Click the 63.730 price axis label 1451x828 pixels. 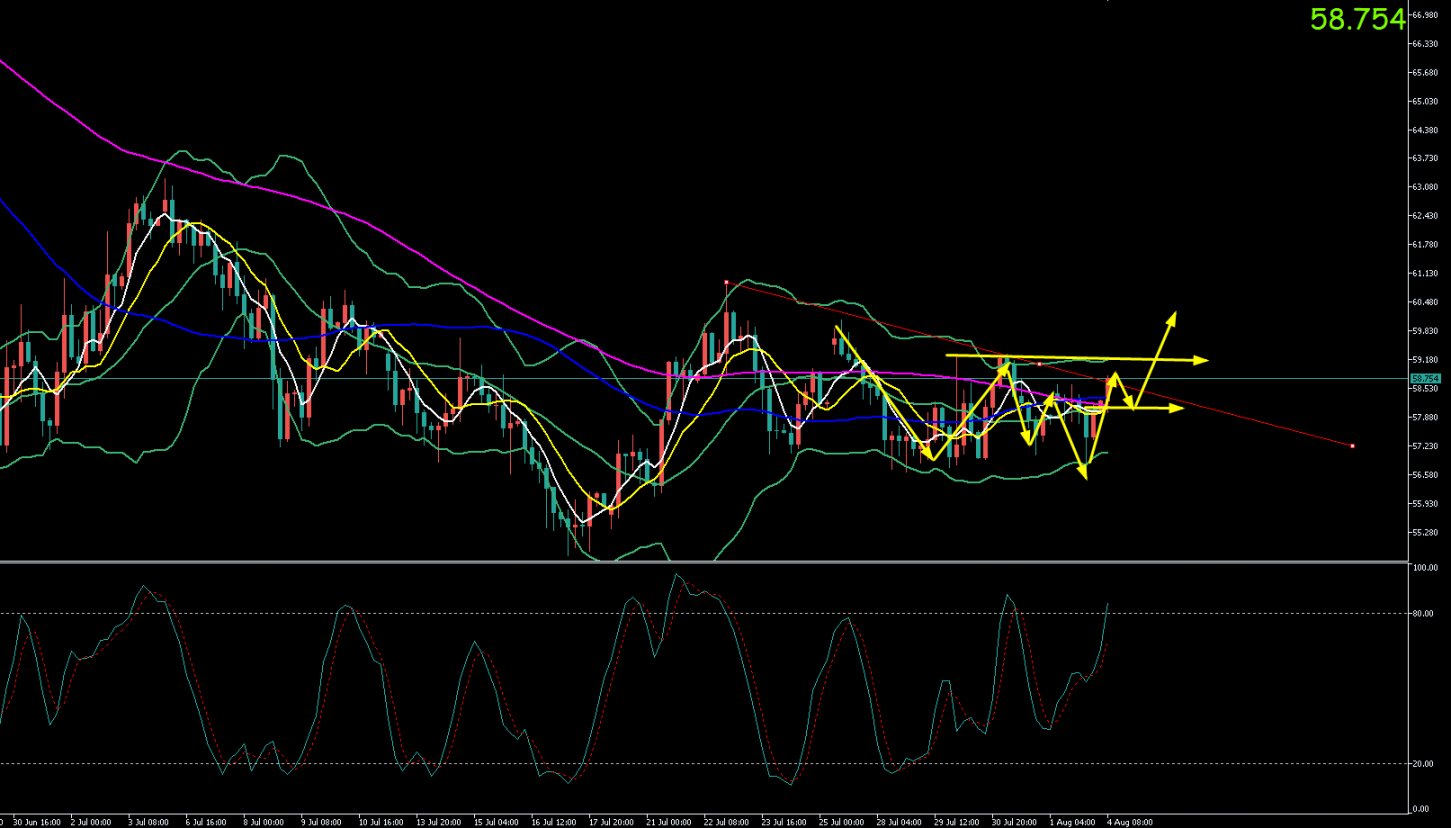[1424, 159]
